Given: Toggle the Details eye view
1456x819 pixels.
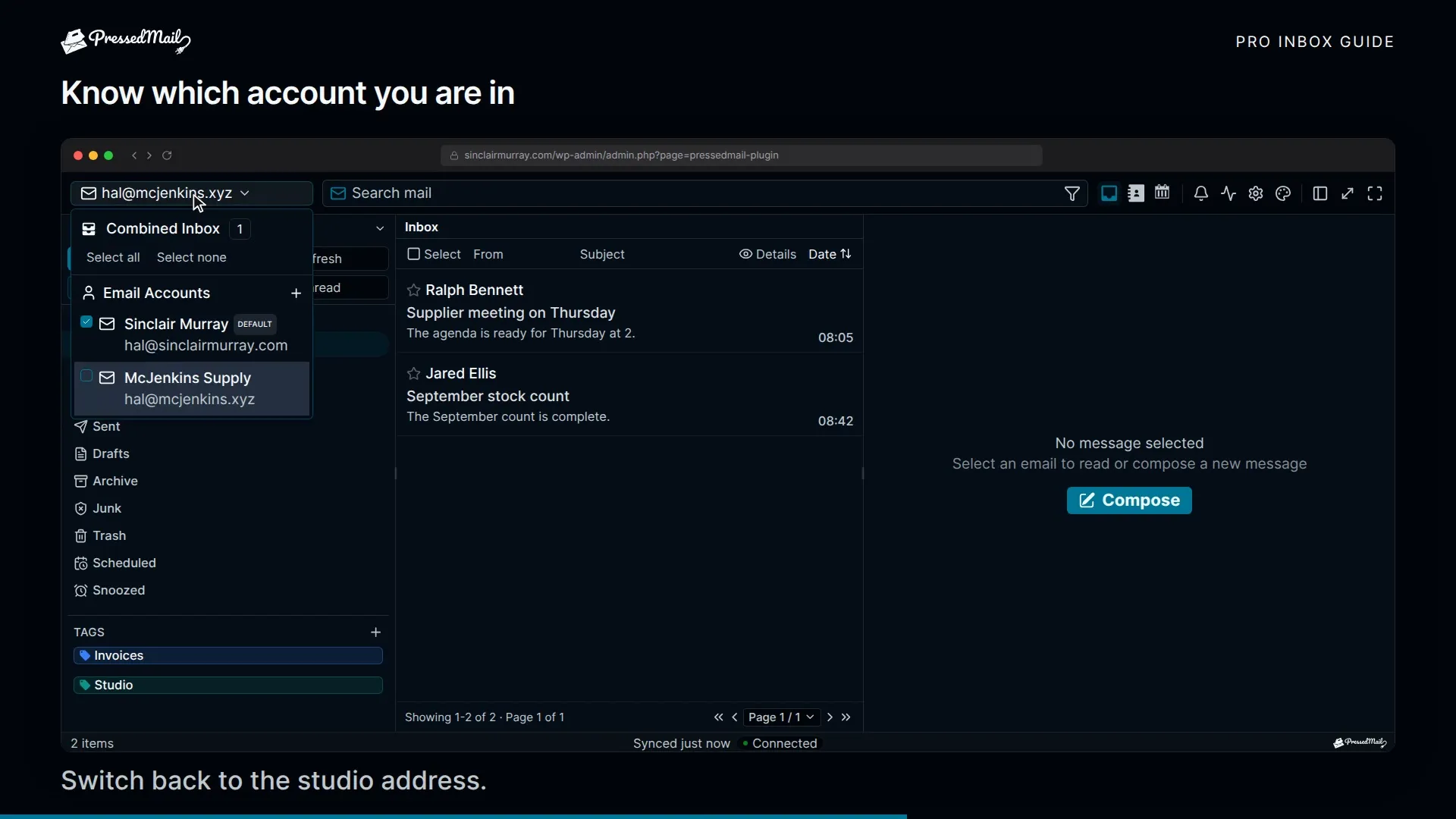Looking at the screenshot, I should tap(767, 255).
